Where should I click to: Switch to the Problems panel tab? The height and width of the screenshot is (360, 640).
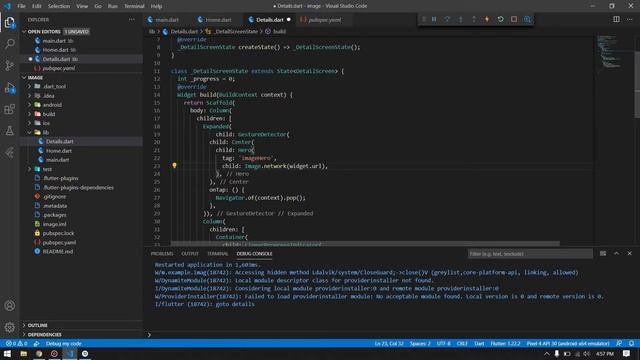pos(162,253)
